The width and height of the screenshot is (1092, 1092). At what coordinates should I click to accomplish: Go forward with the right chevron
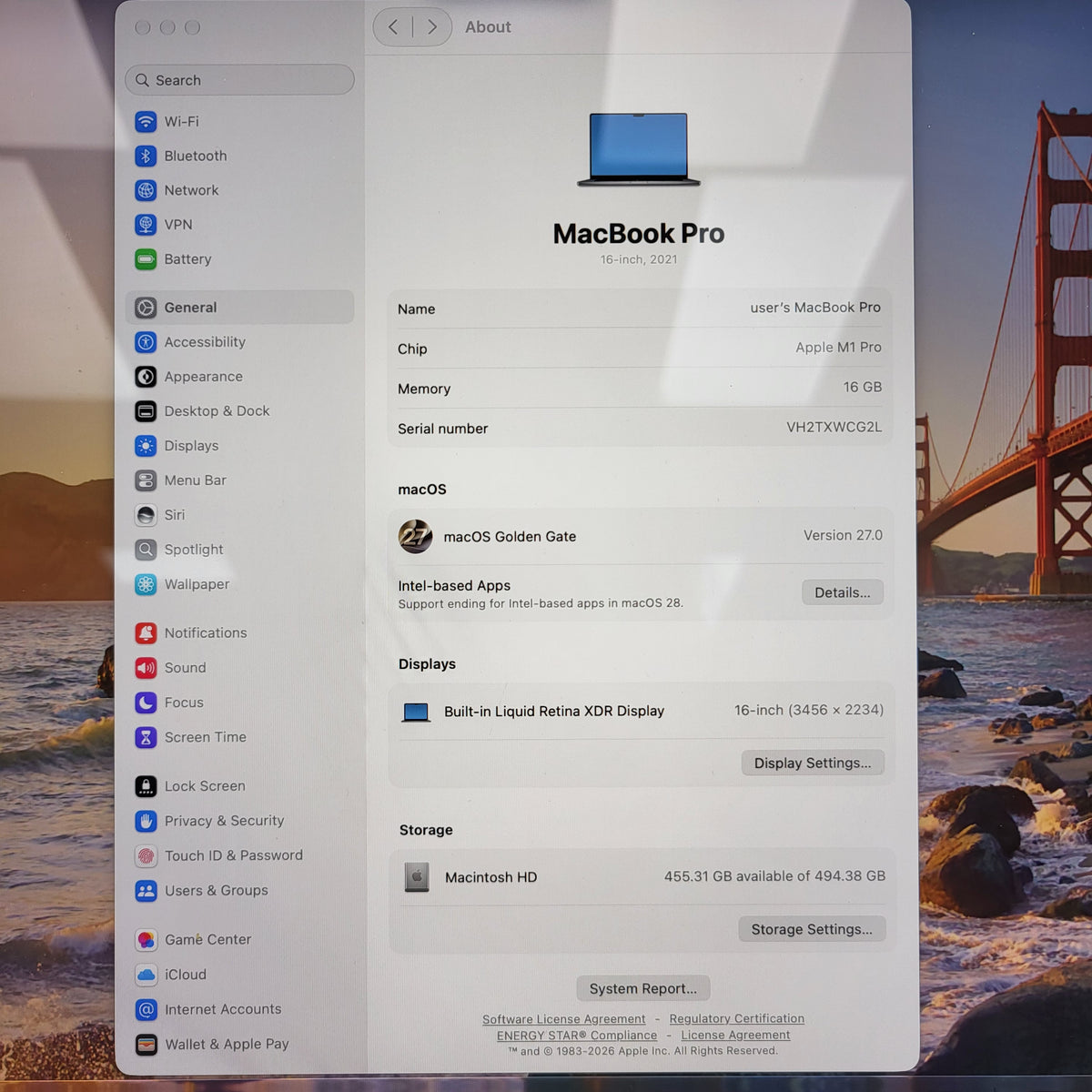coord(432,27)
